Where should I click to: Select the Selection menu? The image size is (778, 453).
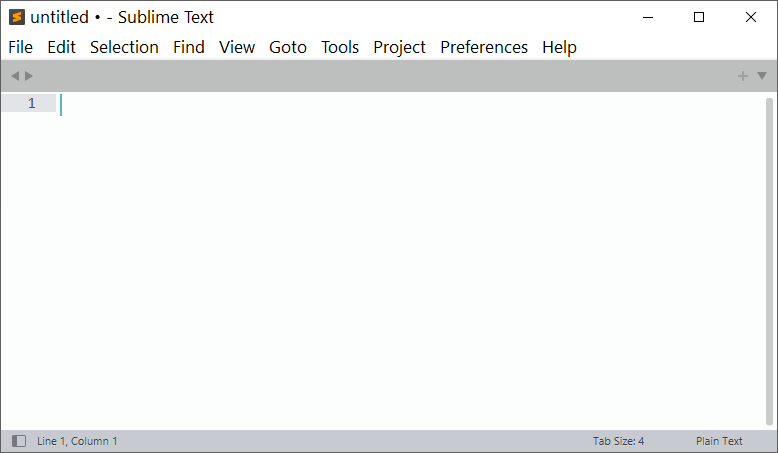(x=124, y=47)
